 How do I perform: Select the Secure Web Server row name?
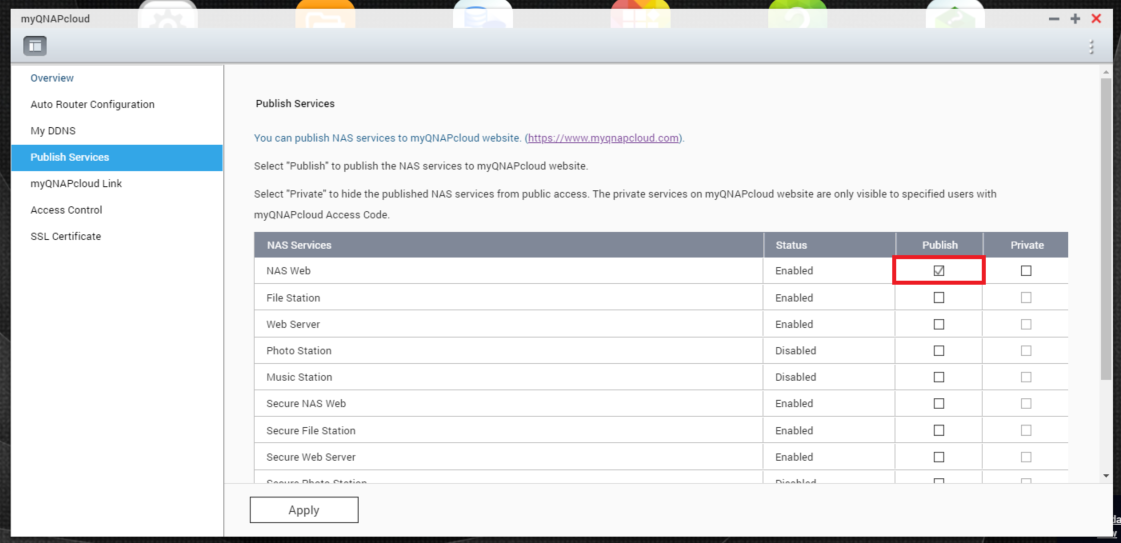coord(311,457)
